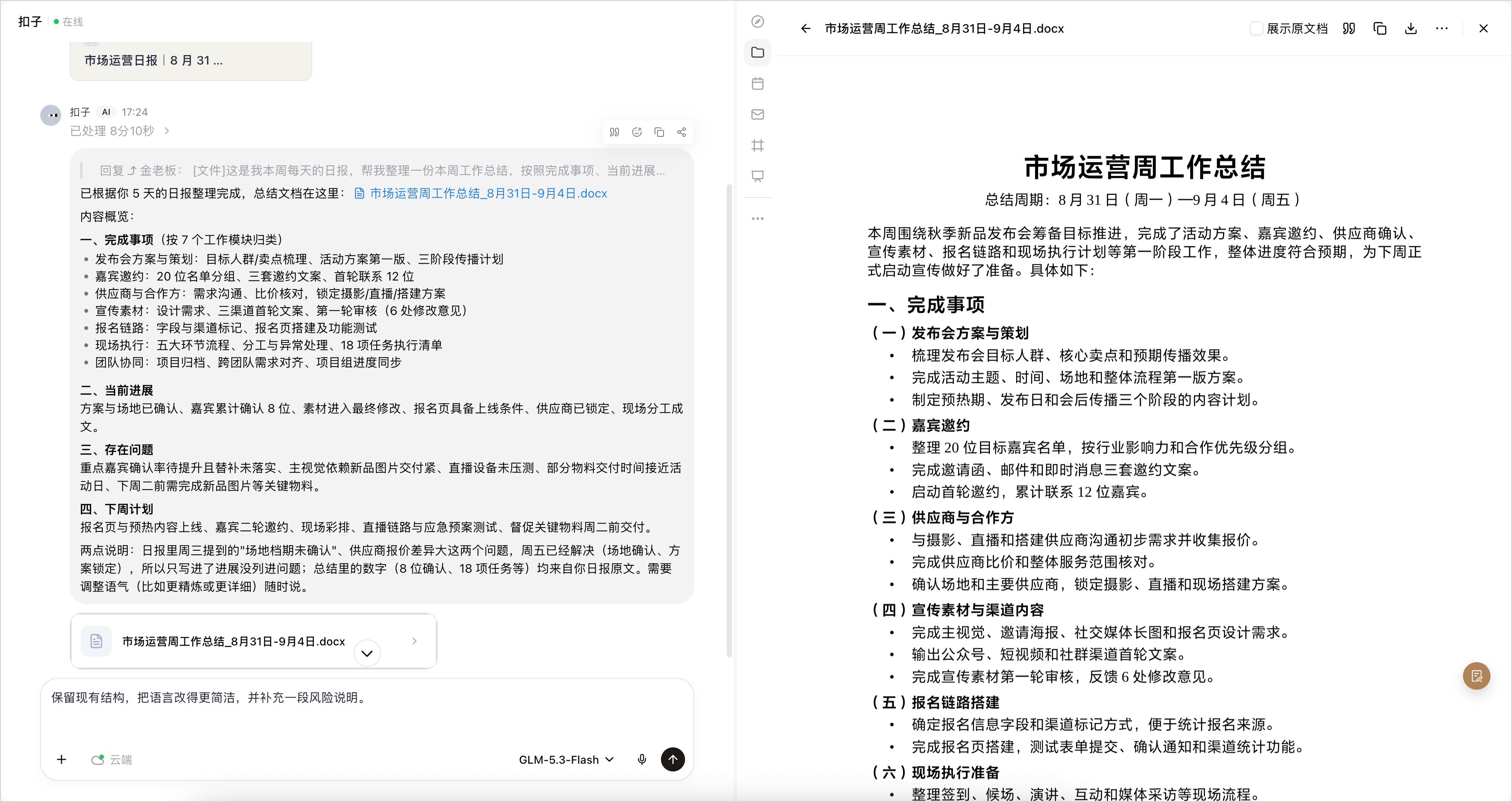Click 四、下周计划 heading in reply
Image resolution: width=1512 pixels, height=802 pixels.
pyautogui.click(x=117, y=509)
